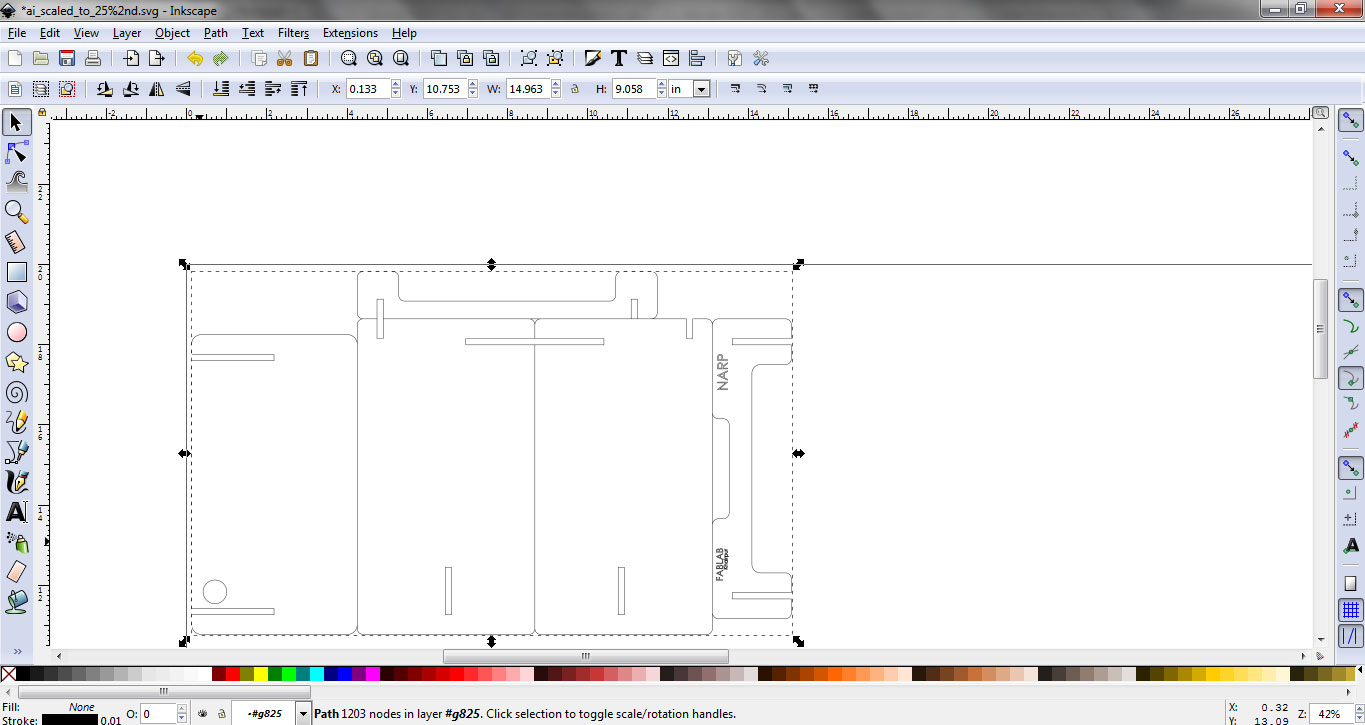Toggle master snapping button
This screenshot has width=1365, height=725.
tap(1351, 121)
